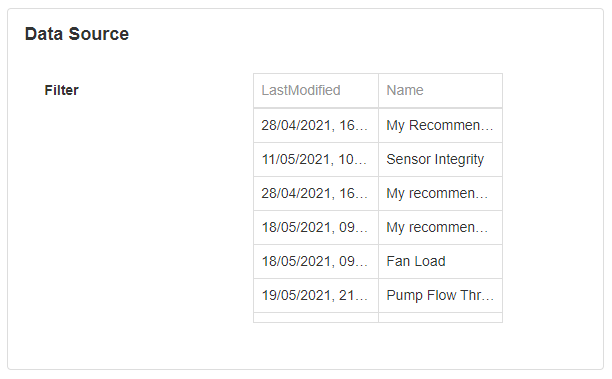
Task: Click the 11/05/2021 date cell
Action: (316, 159)
